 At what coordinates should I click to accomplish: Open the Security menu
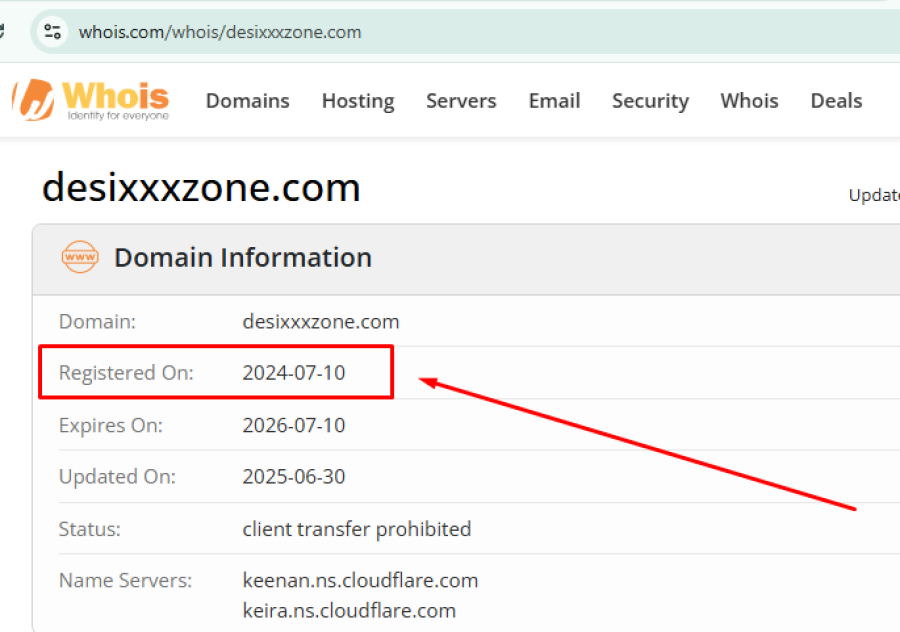[650, 101]
